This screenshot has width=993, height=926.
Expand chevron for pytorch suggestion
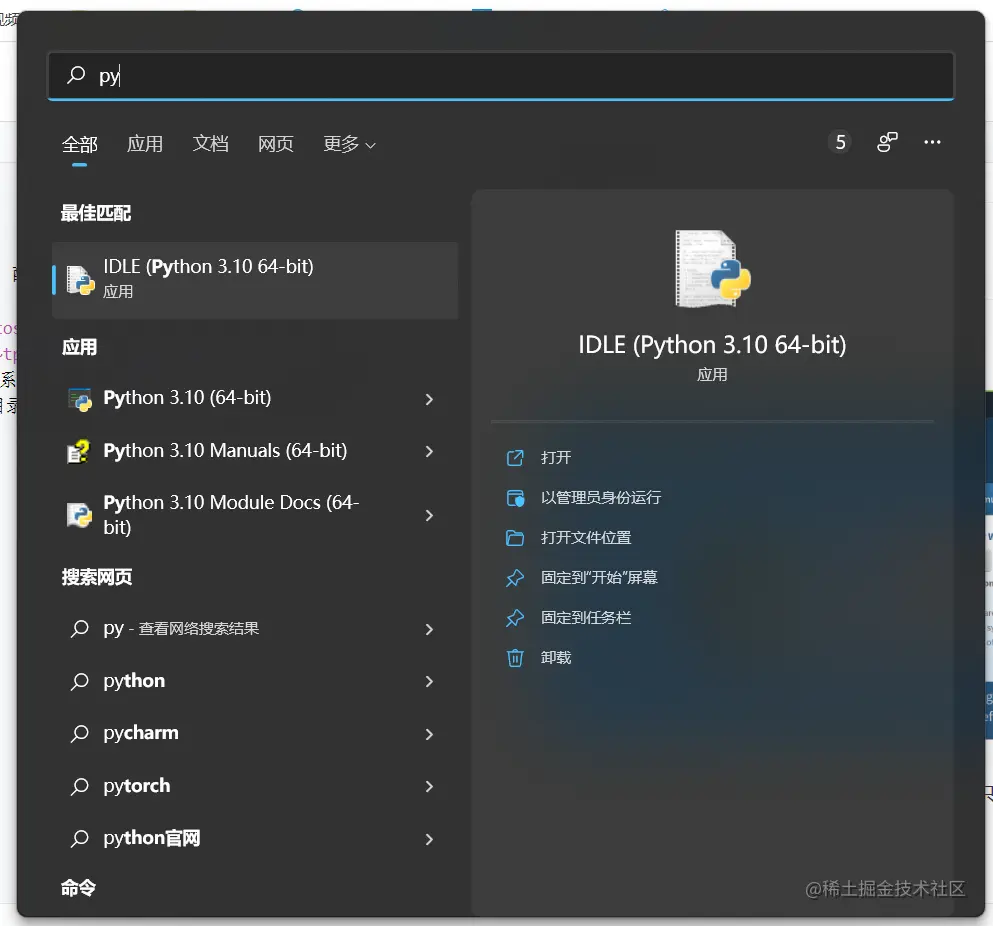click(x=429, y=787)
